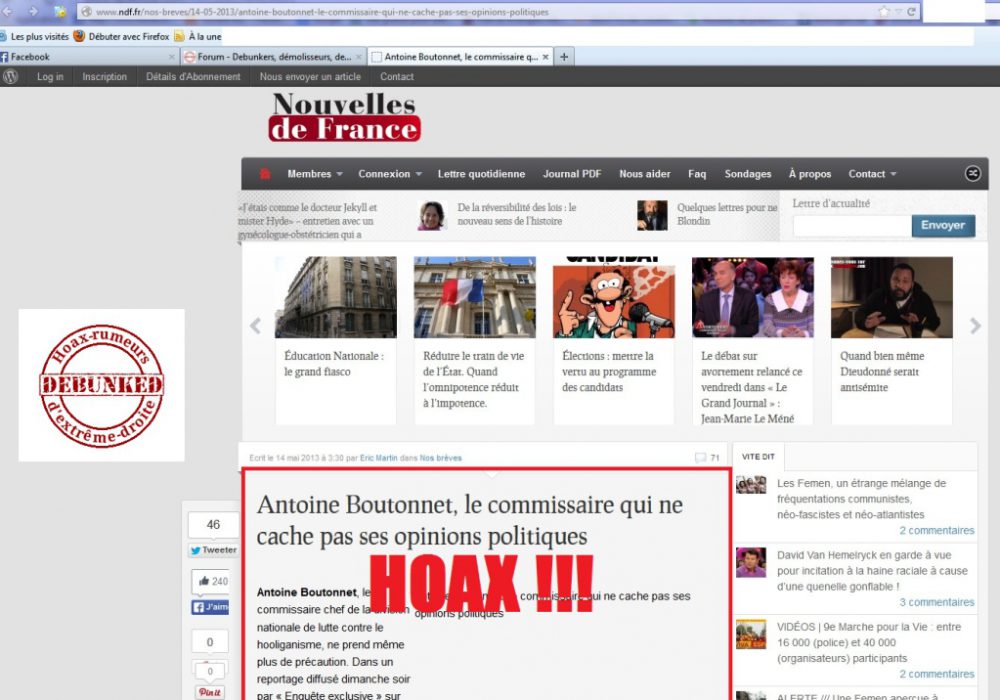Click 2 commentaires under Femen article

[936, 530]
